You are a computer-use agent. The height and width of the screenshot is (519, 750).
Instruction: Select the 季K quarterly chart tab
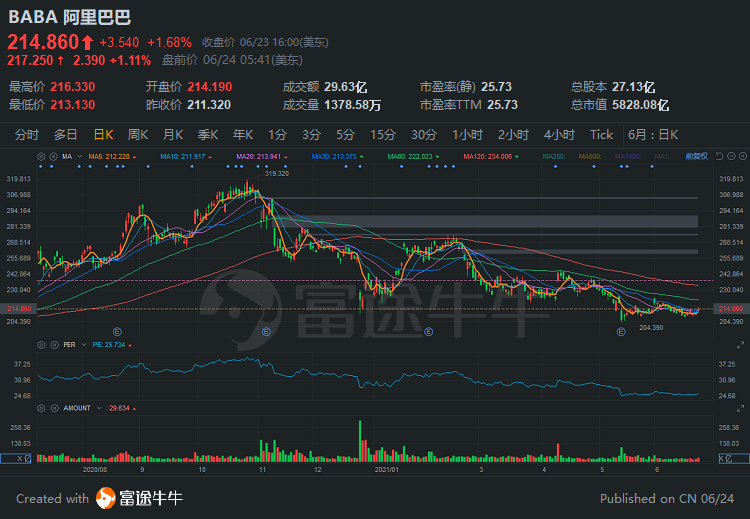[x=208, y=135]
